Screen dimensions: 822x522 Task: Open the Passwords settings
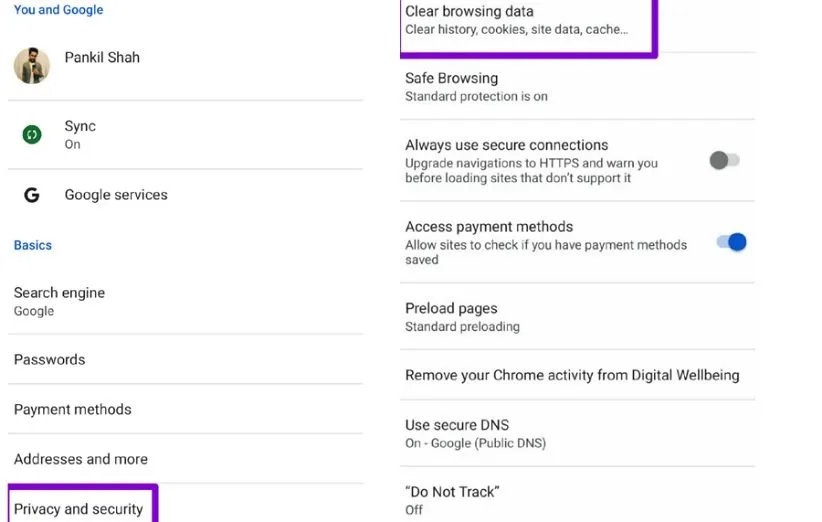tap(49, 359)
